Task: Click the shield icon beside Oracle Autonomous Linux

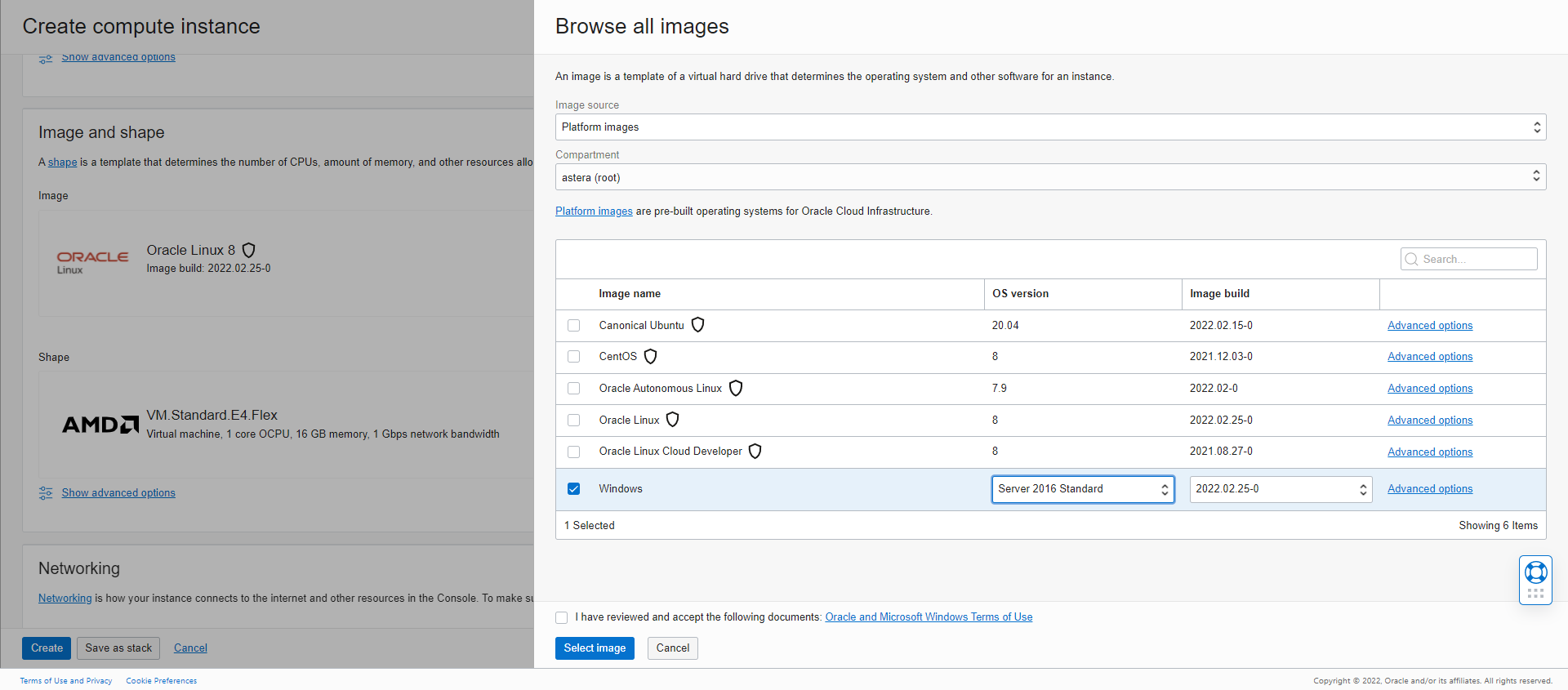Action: tap(735, 389)
